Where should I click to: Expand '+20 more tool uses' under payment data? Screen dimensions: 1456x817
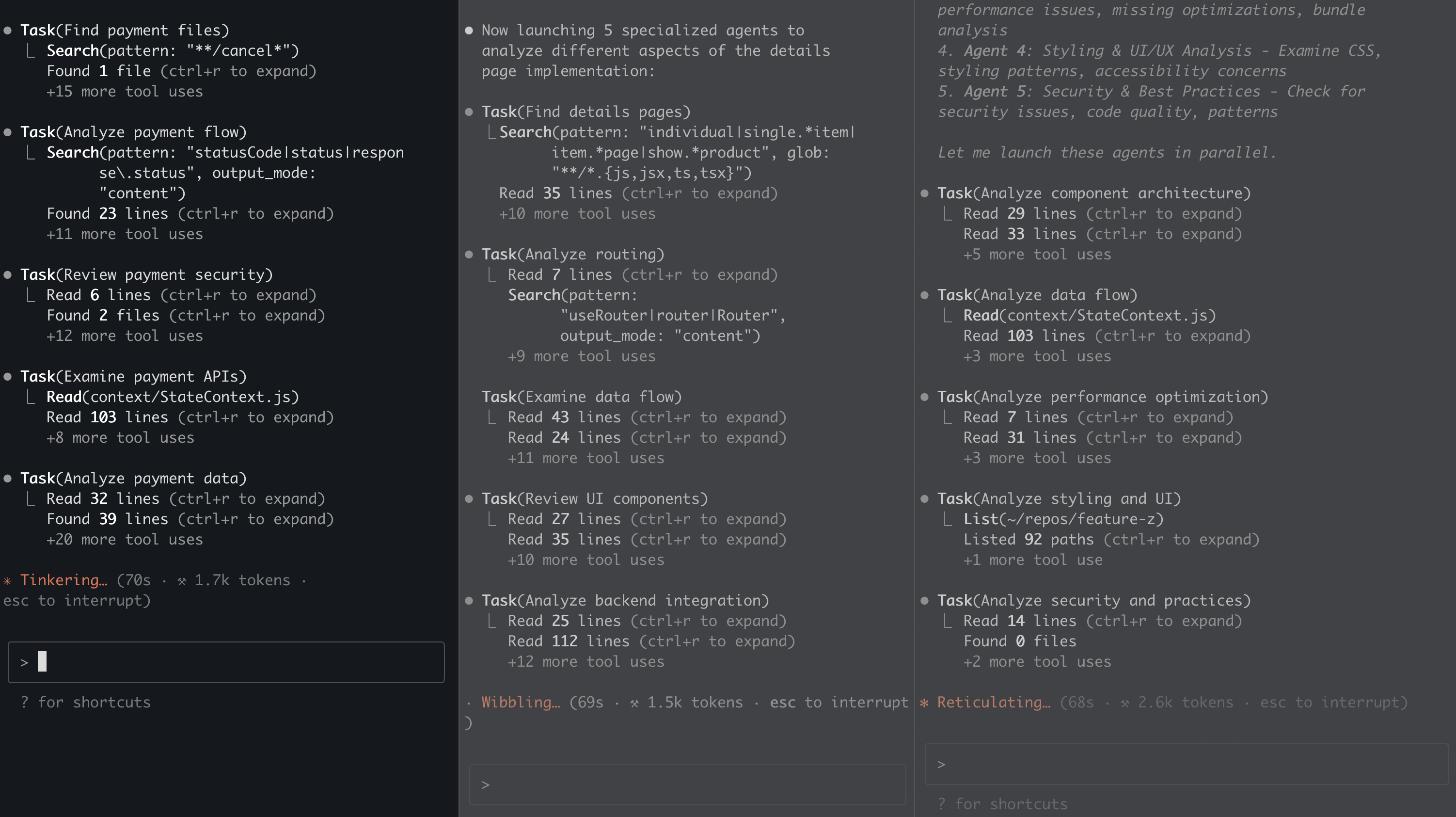125,539
